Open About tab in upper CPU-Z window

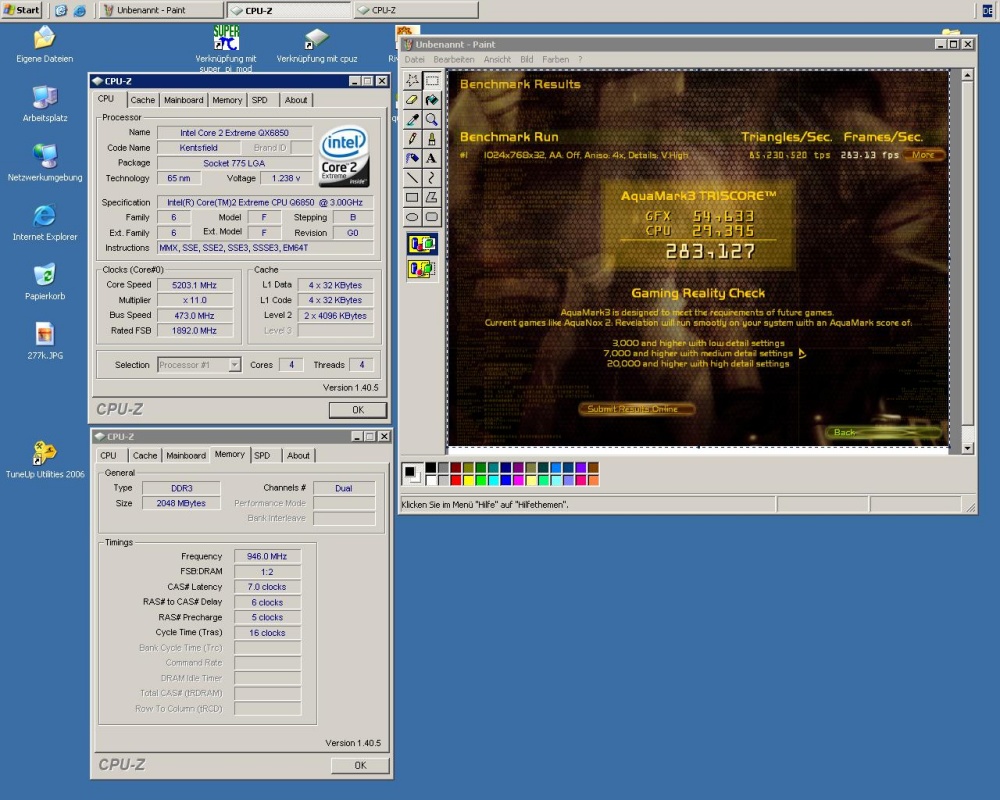296,100
